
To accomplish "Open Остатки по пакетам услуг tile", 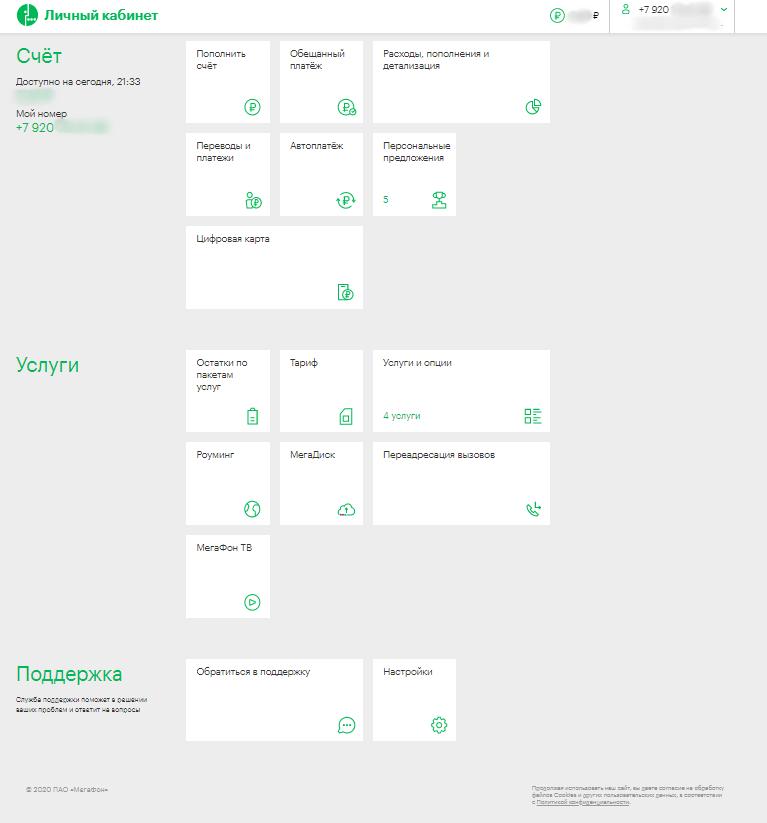I will [228, 391].
